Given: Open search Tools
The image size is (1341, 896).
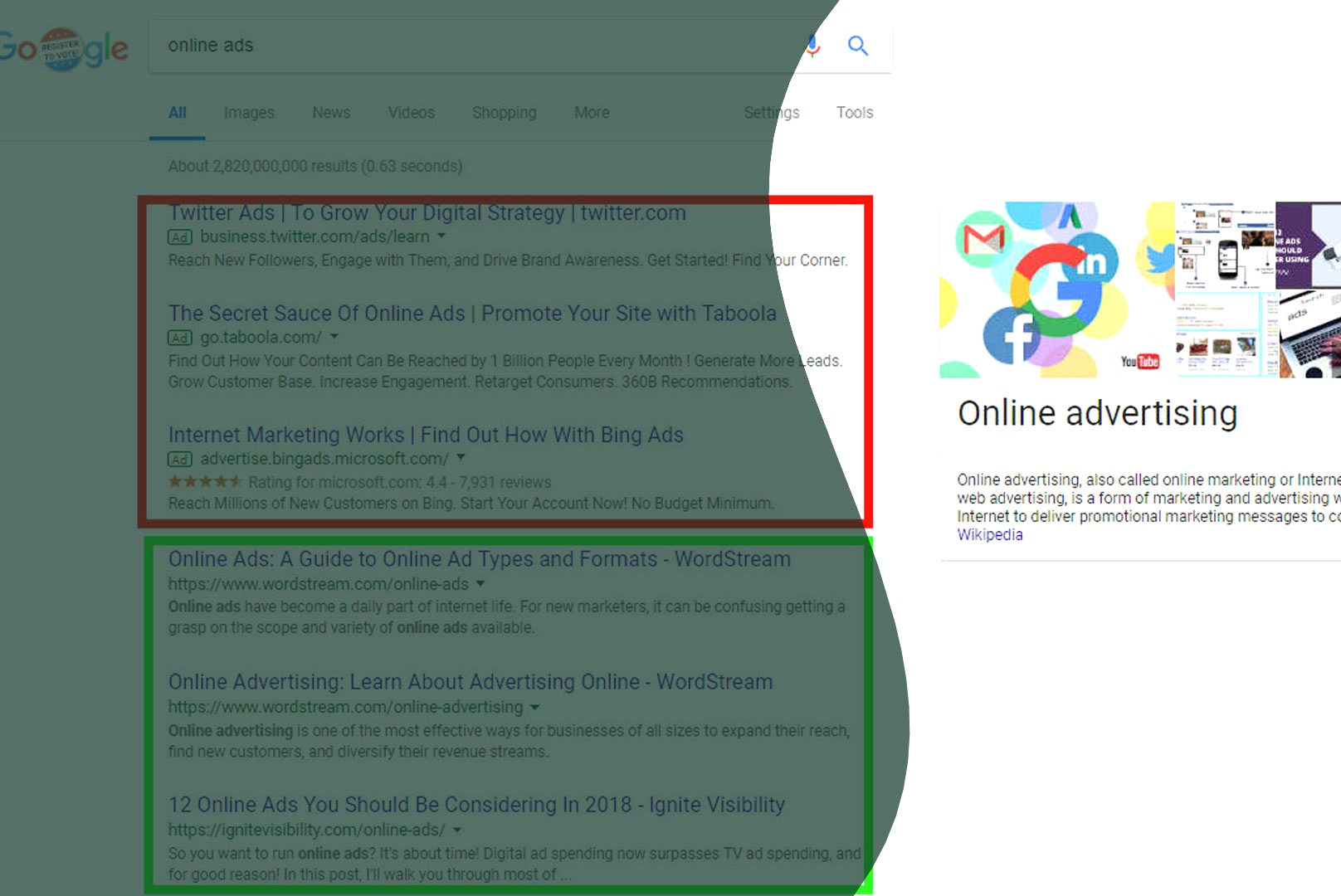Looking at the screenshot, I should [855, 113].
